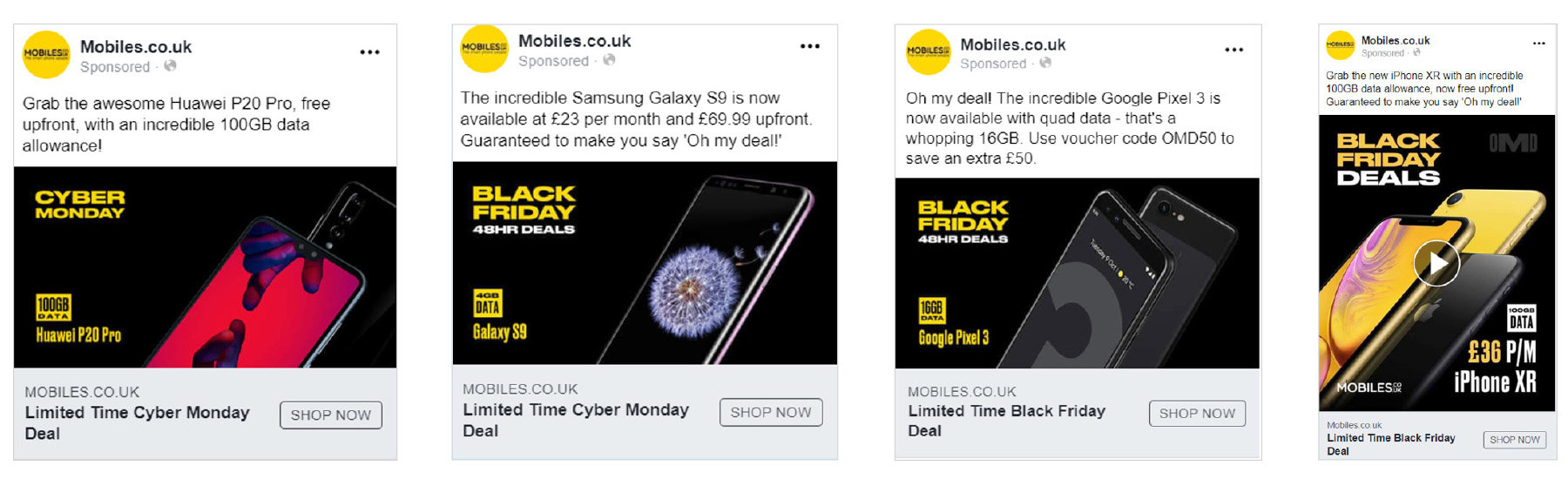This screenshot has height=479, width=1568.
Task: Open more options on iPhone XR ad
Action: (1539, 43)
